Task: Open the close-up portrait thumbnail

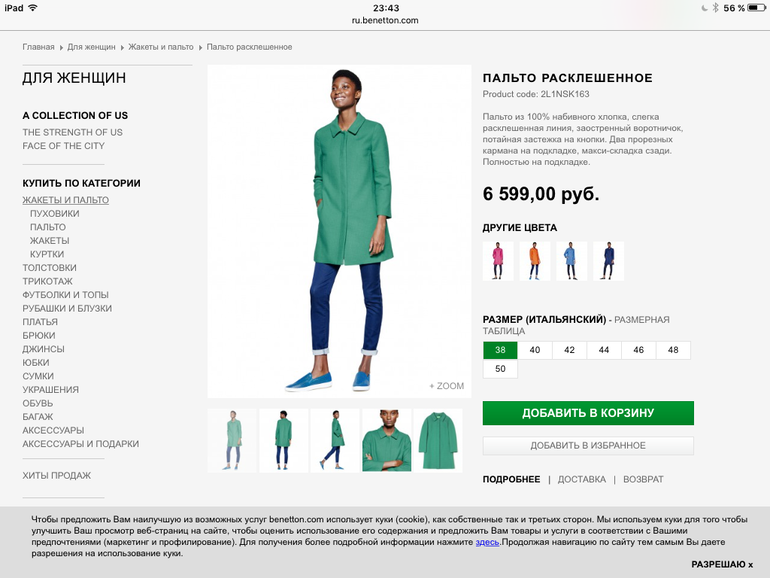Action: 386,440
